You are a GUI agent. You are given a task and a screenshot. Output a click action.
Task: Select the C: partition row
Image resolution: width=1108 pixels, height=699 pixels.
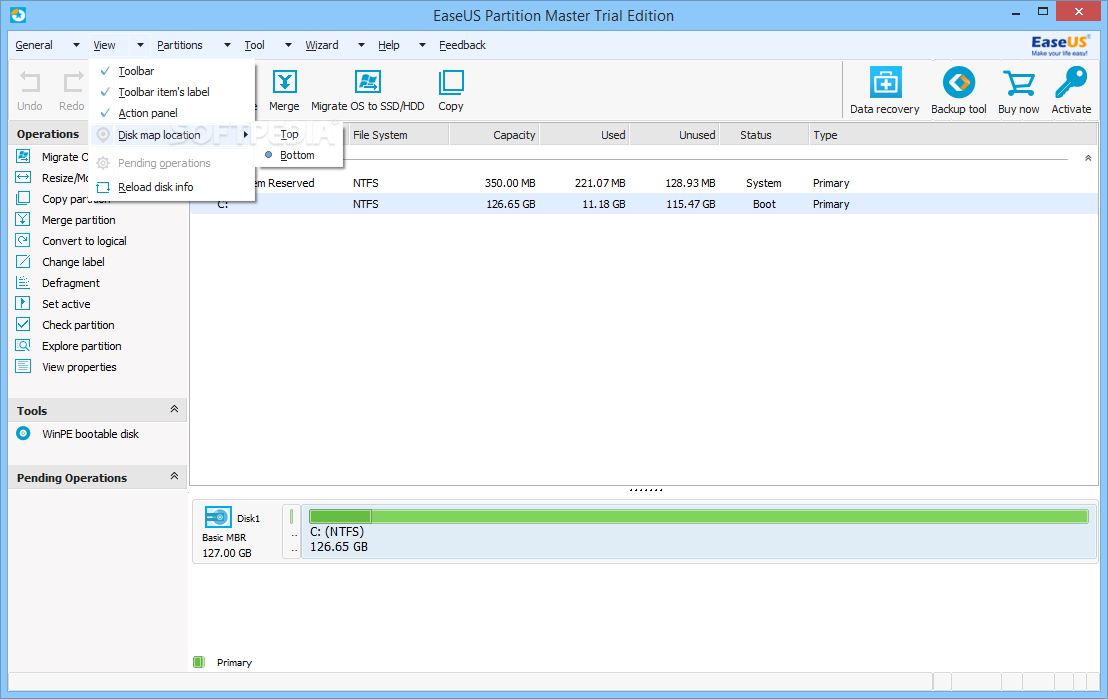(644, 204)
